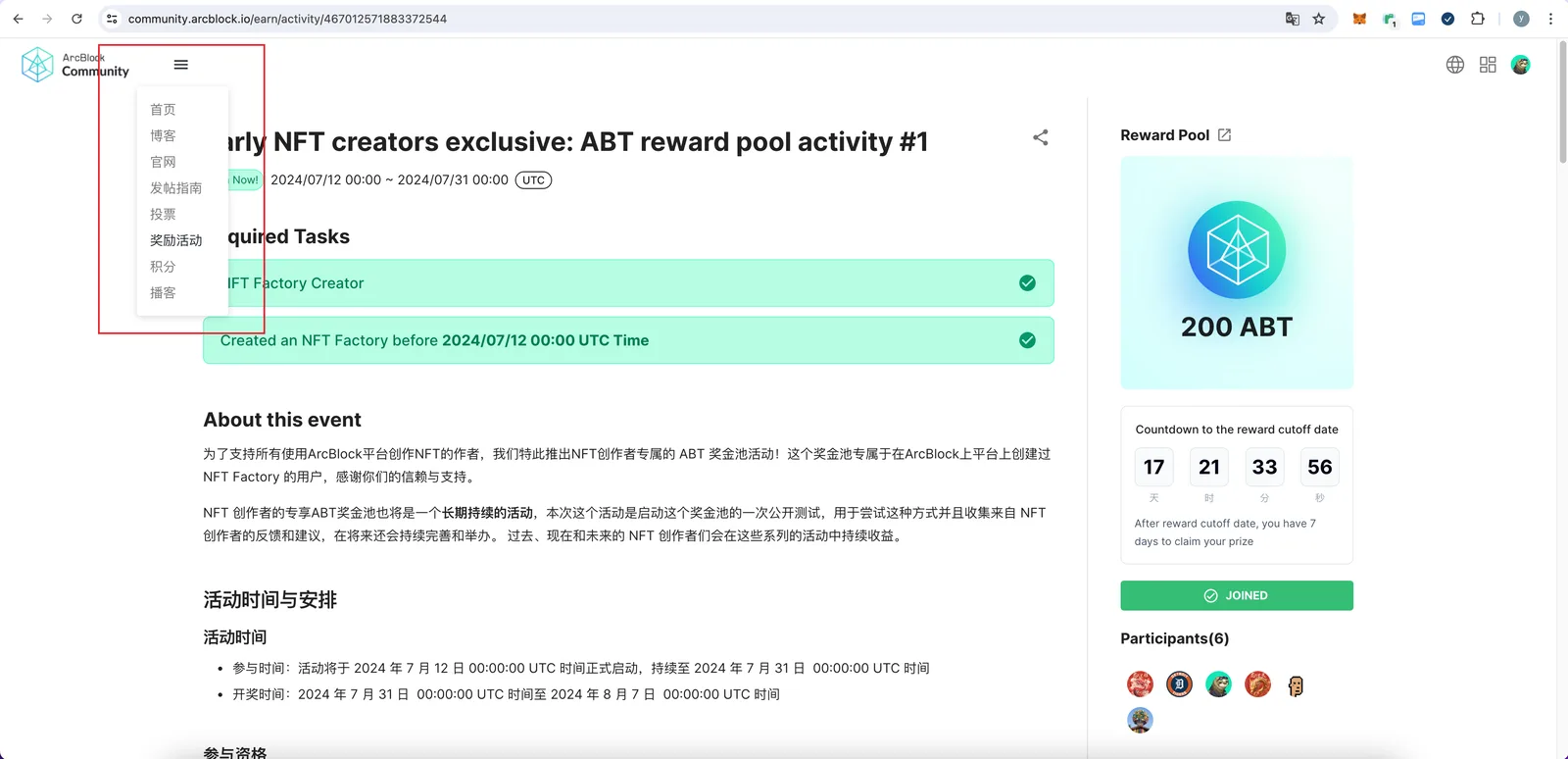The width and height of the screenshot is (1568, 759).
Task: Open the Chrome three-dot menu
Action: [1550, 19]
